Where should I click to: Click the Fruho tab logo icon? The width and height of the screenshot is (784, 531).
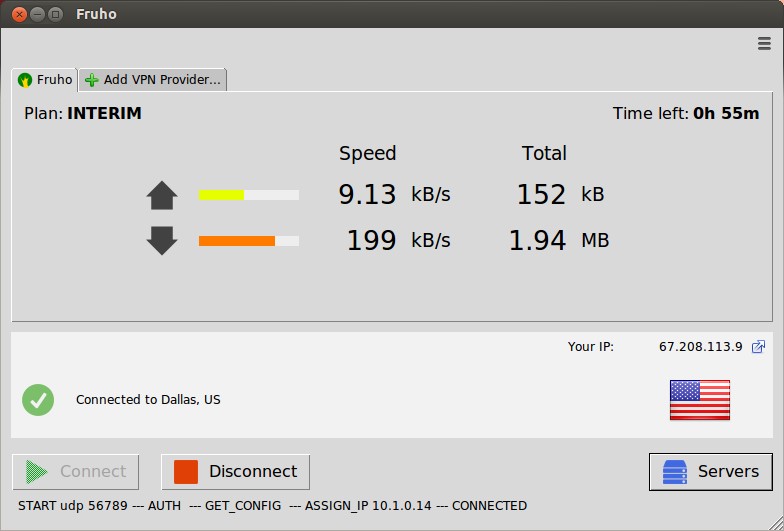pyautogui.click(x=26, y=80)
